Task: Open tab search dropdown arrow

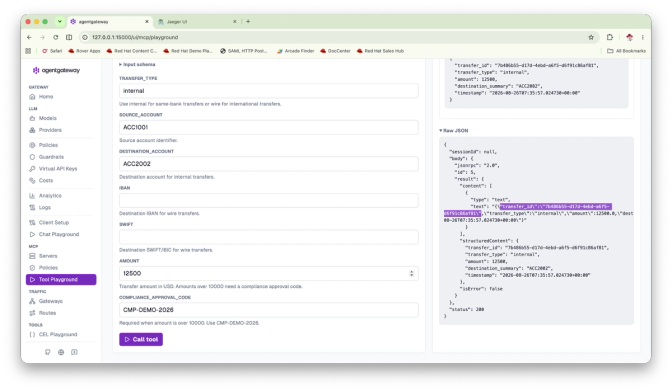Action: [60, 21]
